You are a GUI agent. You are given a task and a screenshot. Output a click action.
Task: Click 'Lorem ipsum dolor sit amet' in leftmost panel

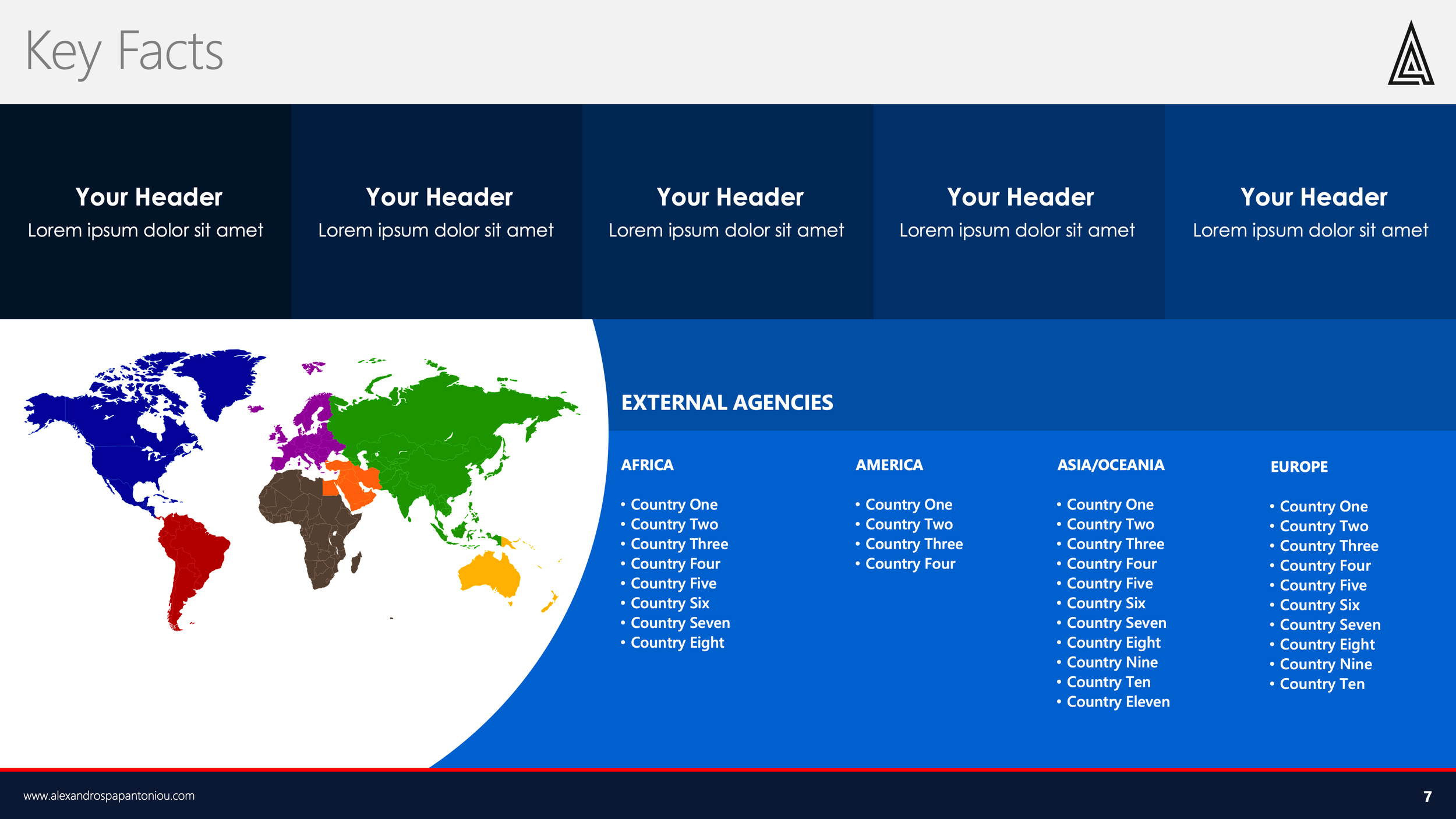146,231
